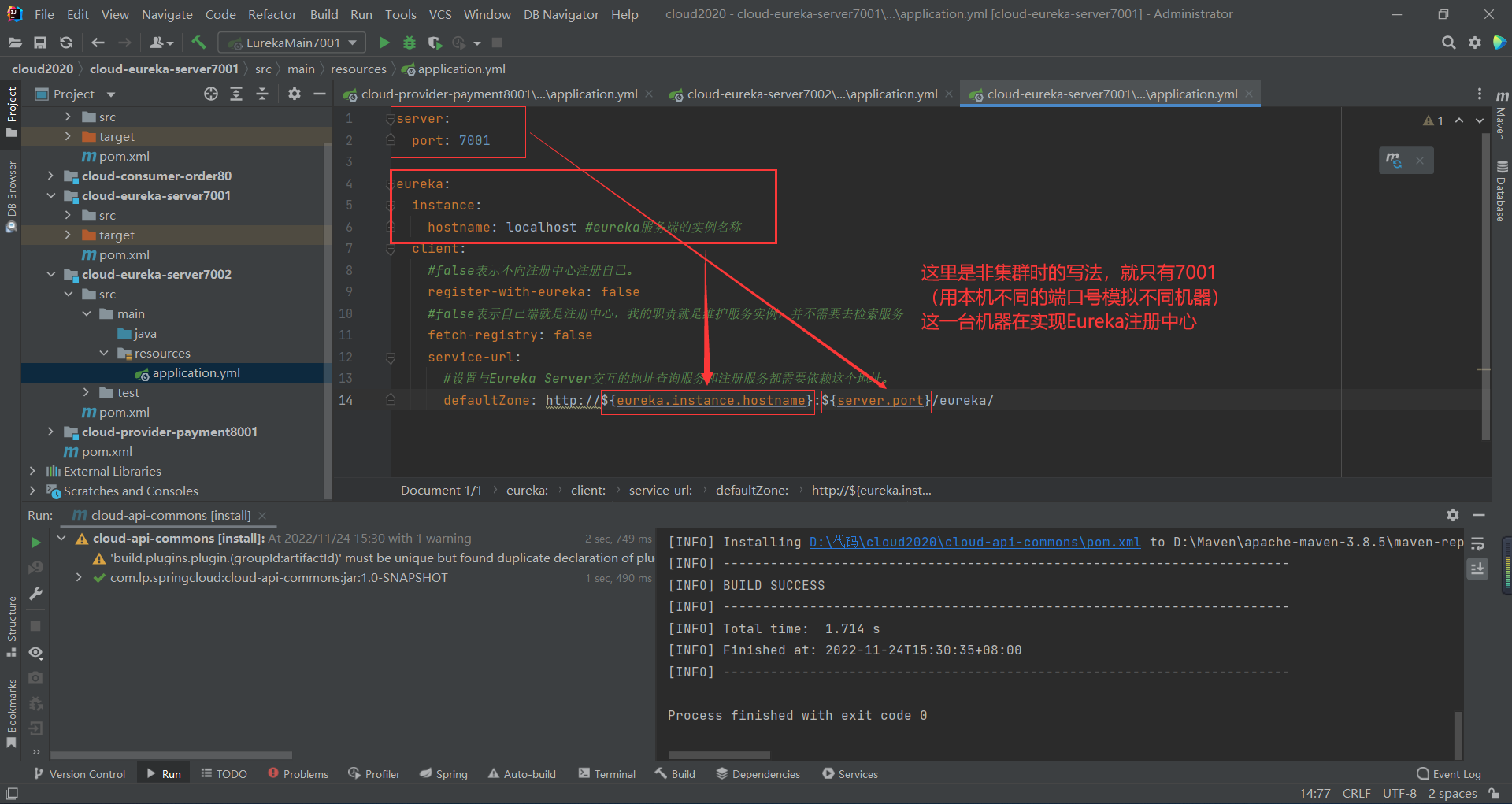Viewport: 1512px width, 804px height.
Task: Run the EurekaMain7001 configuration
Action: 384,43
